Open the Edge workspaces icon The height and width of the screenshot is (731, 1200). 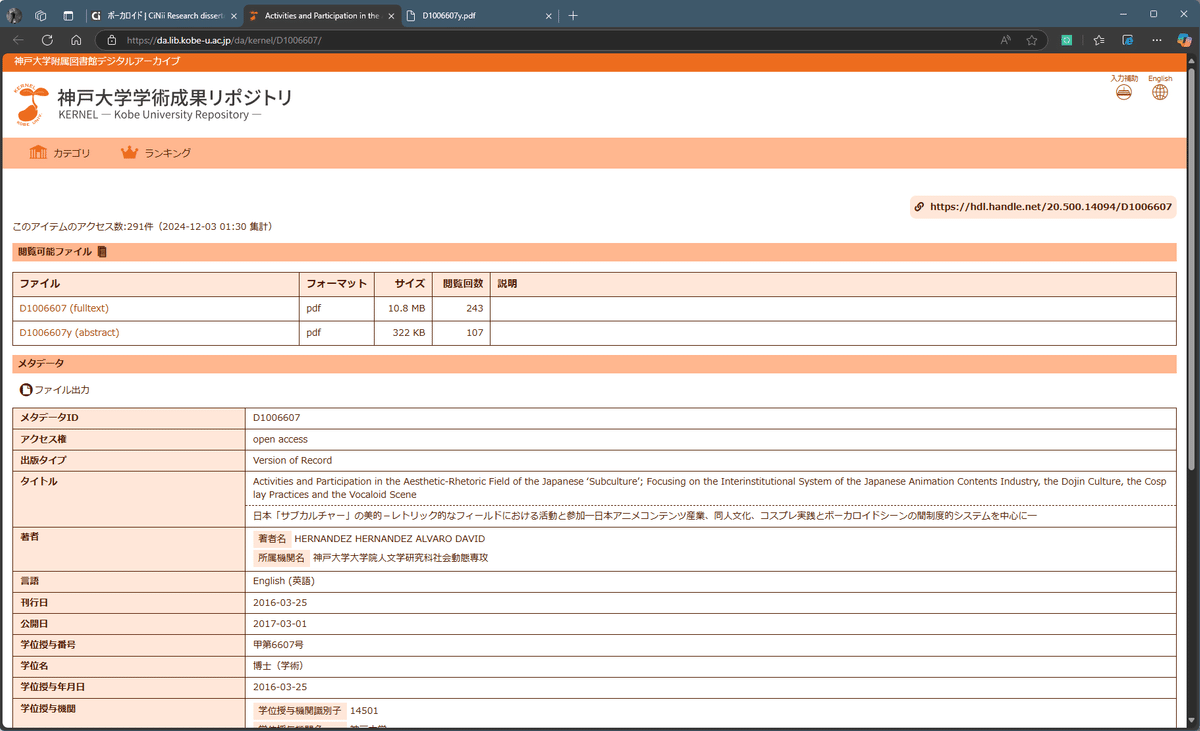pyautogui.click(x=41, y=15)
